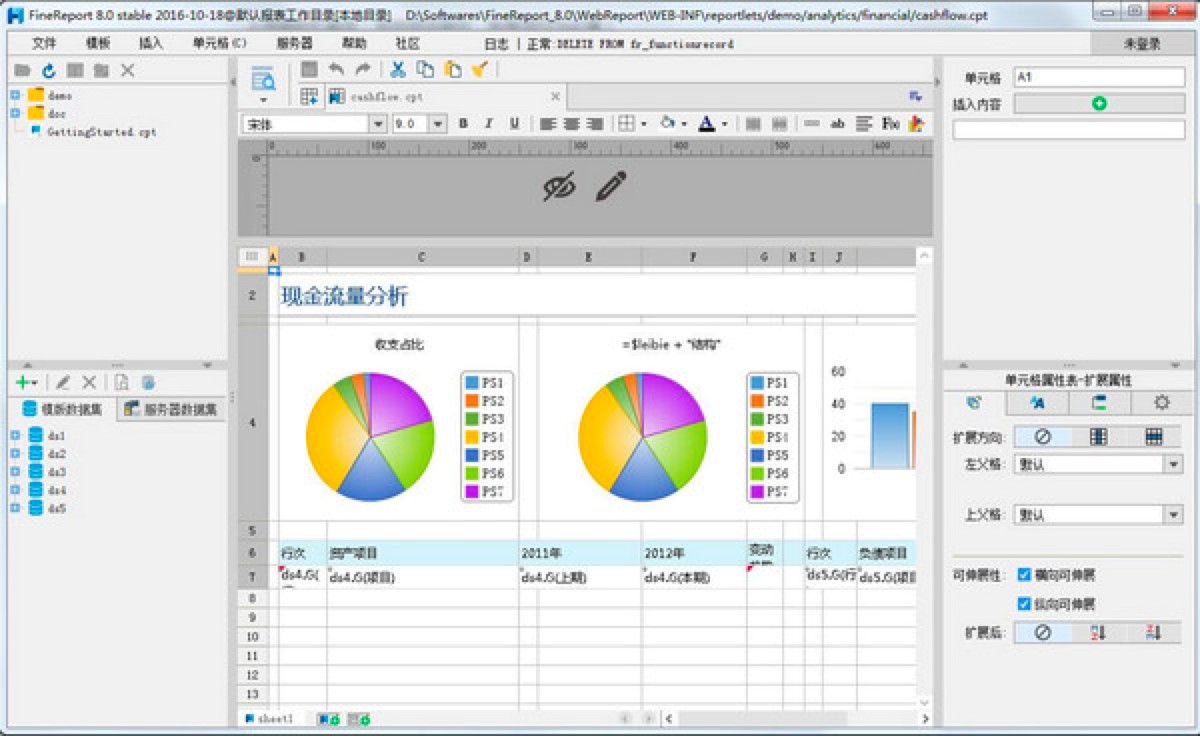Screen dimensions: 1200x736
Task: Open the font name dropdown 宋体
Action: pos(377,124)
